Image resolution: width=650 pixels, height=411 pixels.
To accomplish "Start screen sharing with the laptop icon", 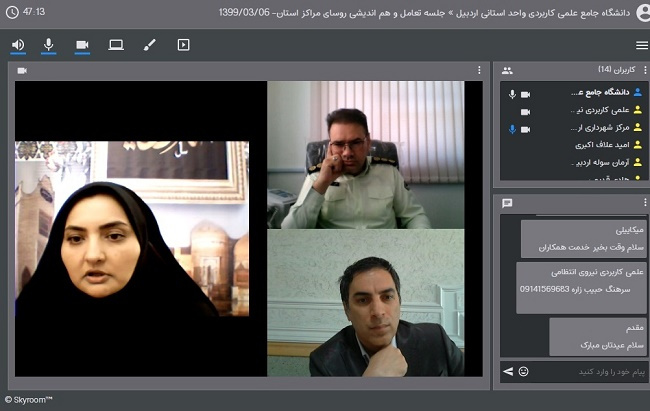I will click(x=116, y=45).
